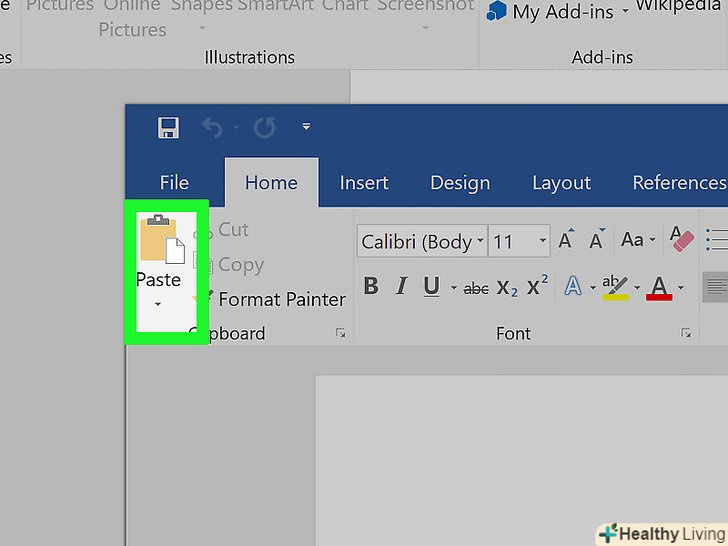Switch to the Insert ribbon tab
The width and height of the screenshot is (728, 546).
pos(364,183)
